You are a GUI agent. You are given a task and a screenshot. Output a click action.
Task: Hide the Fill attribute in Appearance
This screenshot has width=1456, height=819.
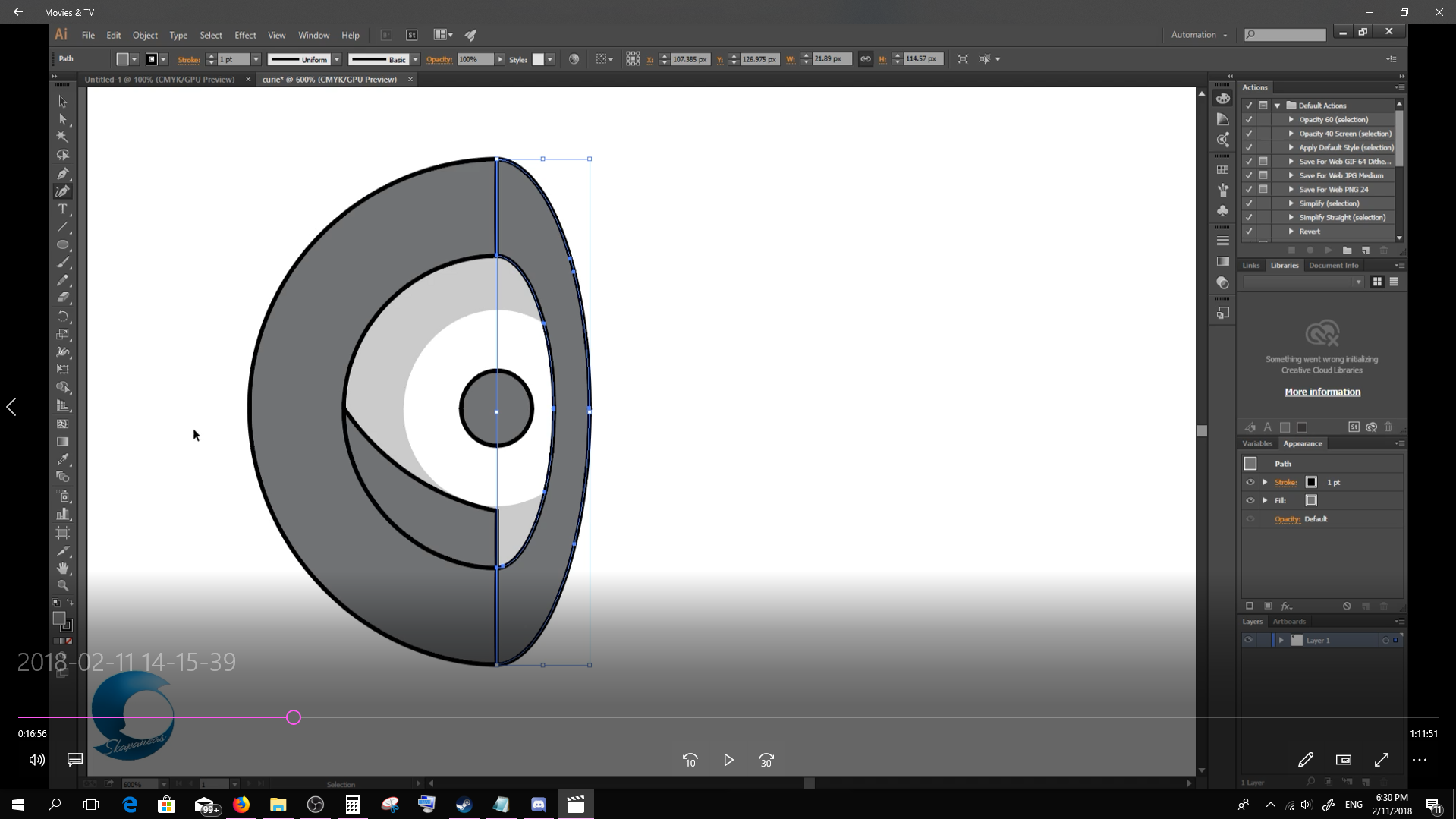click(x=1250, y=500)
